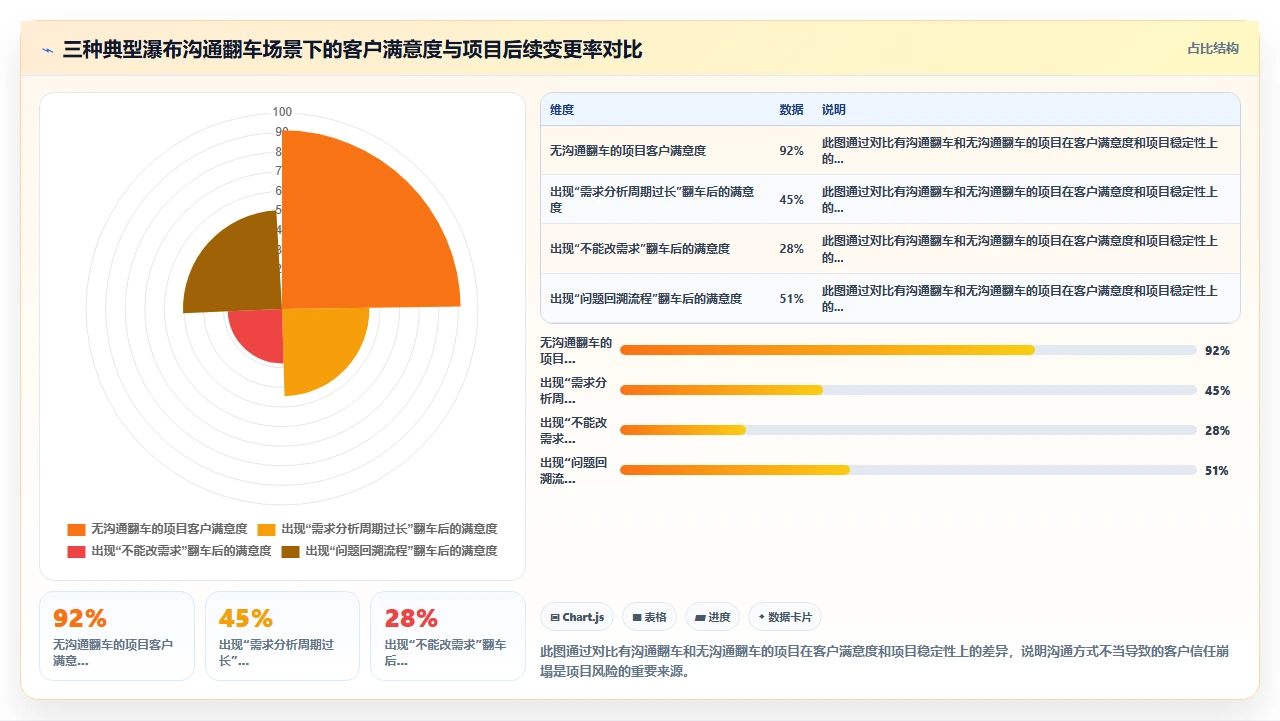Viewport: 1280px width, 721px height.
Task: Click the 28% progress bar
Action: pos(908,430)
